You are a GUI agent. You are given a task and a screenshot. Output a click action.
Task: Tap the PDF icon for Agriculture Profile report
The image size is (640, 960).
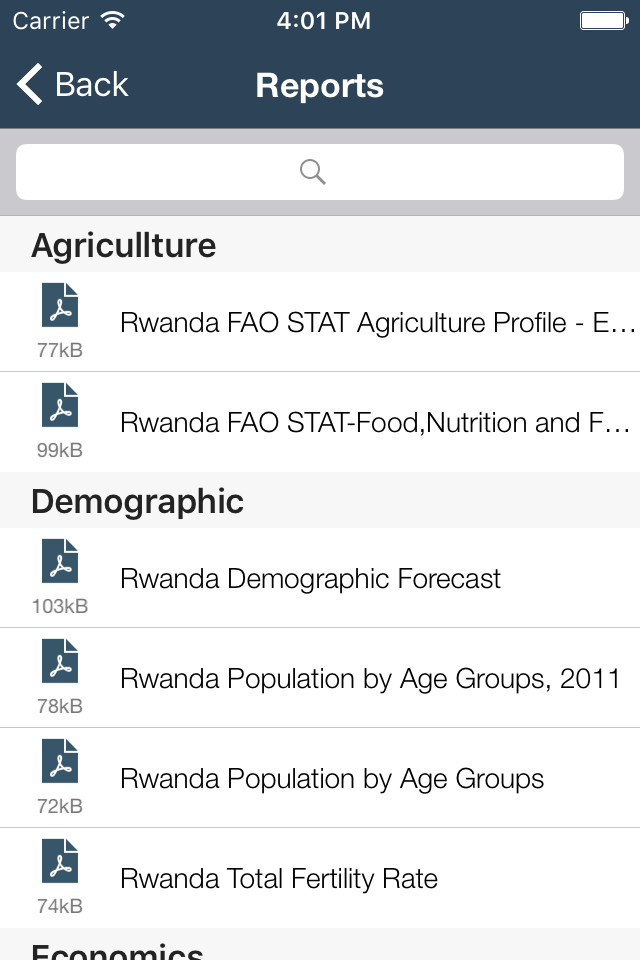(x=60, y=306)
